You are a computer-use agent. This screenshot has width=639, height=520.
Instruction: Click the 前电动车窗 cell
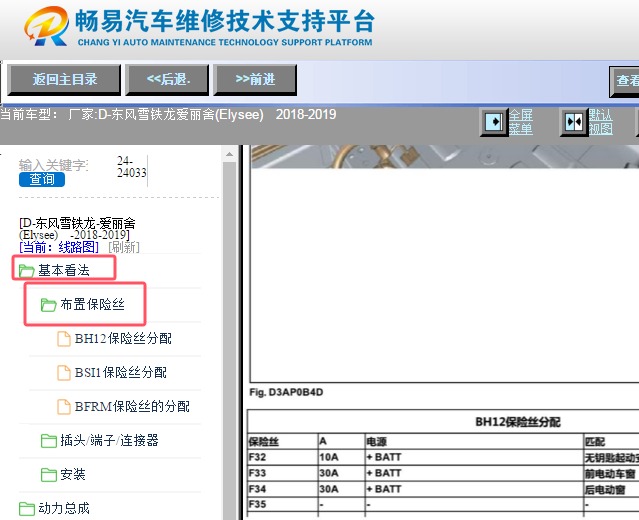[610, 474]
